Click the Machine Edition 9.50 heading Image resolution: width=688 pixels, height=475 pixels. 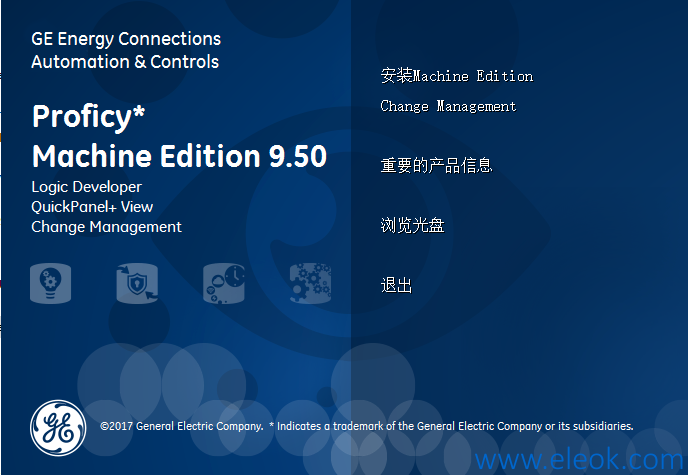tap(179, 156)
